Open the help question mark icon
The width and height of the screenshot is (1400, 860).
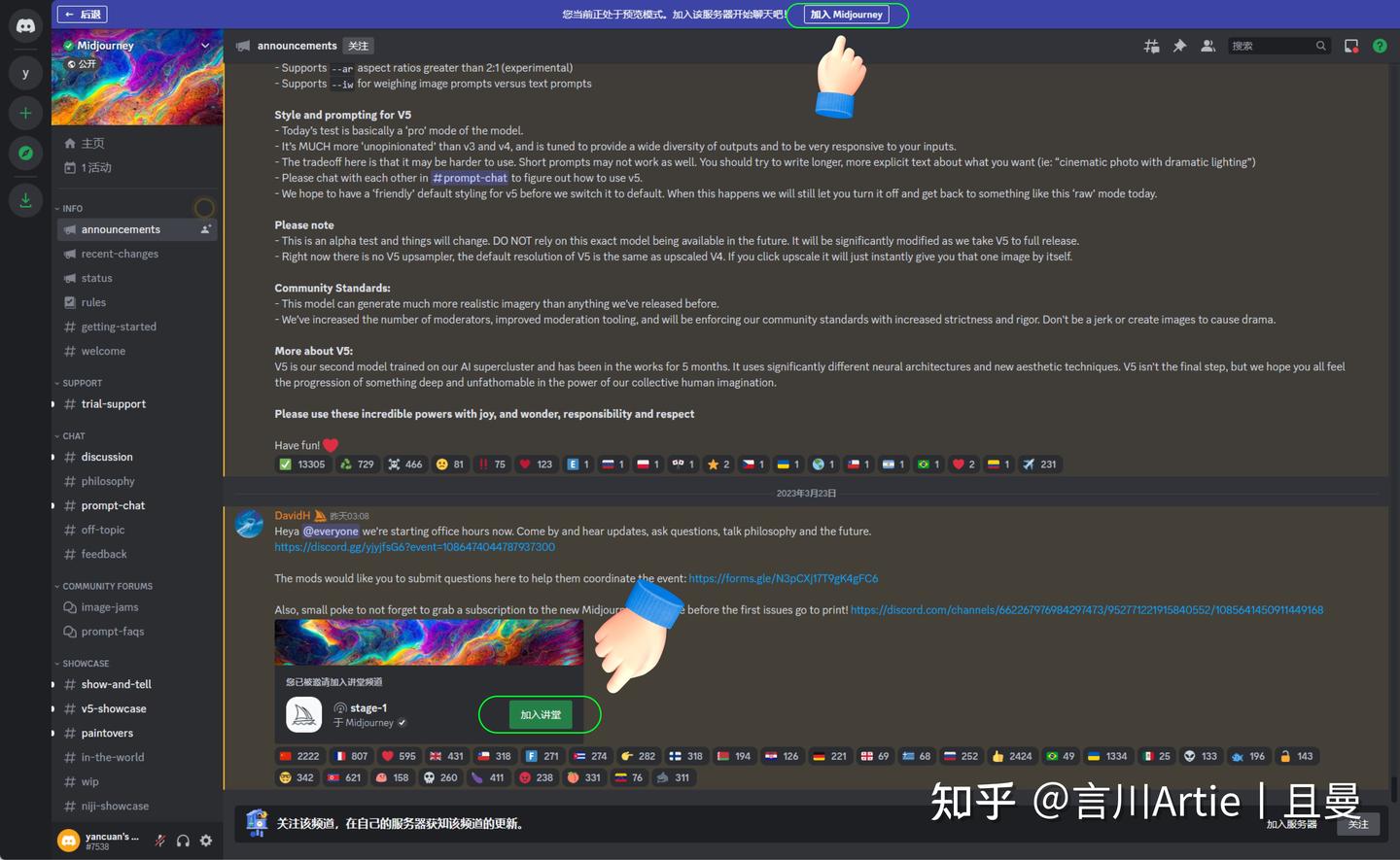point(1380,46)
